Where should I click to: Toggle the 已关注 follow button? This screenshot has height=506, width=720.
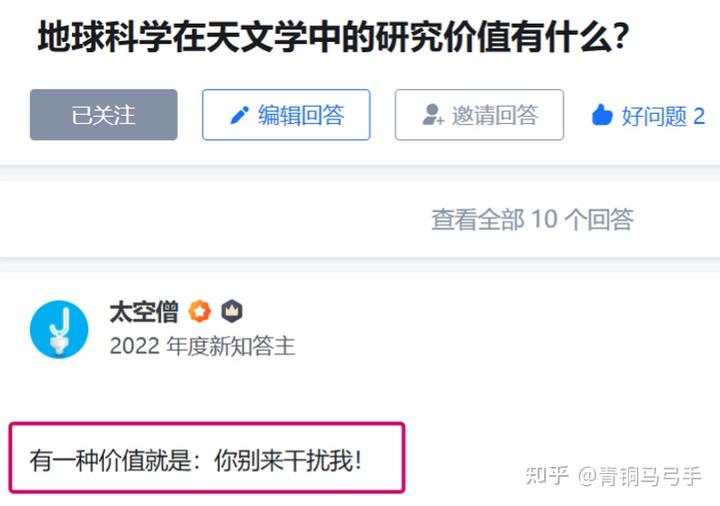click(104, 115)
